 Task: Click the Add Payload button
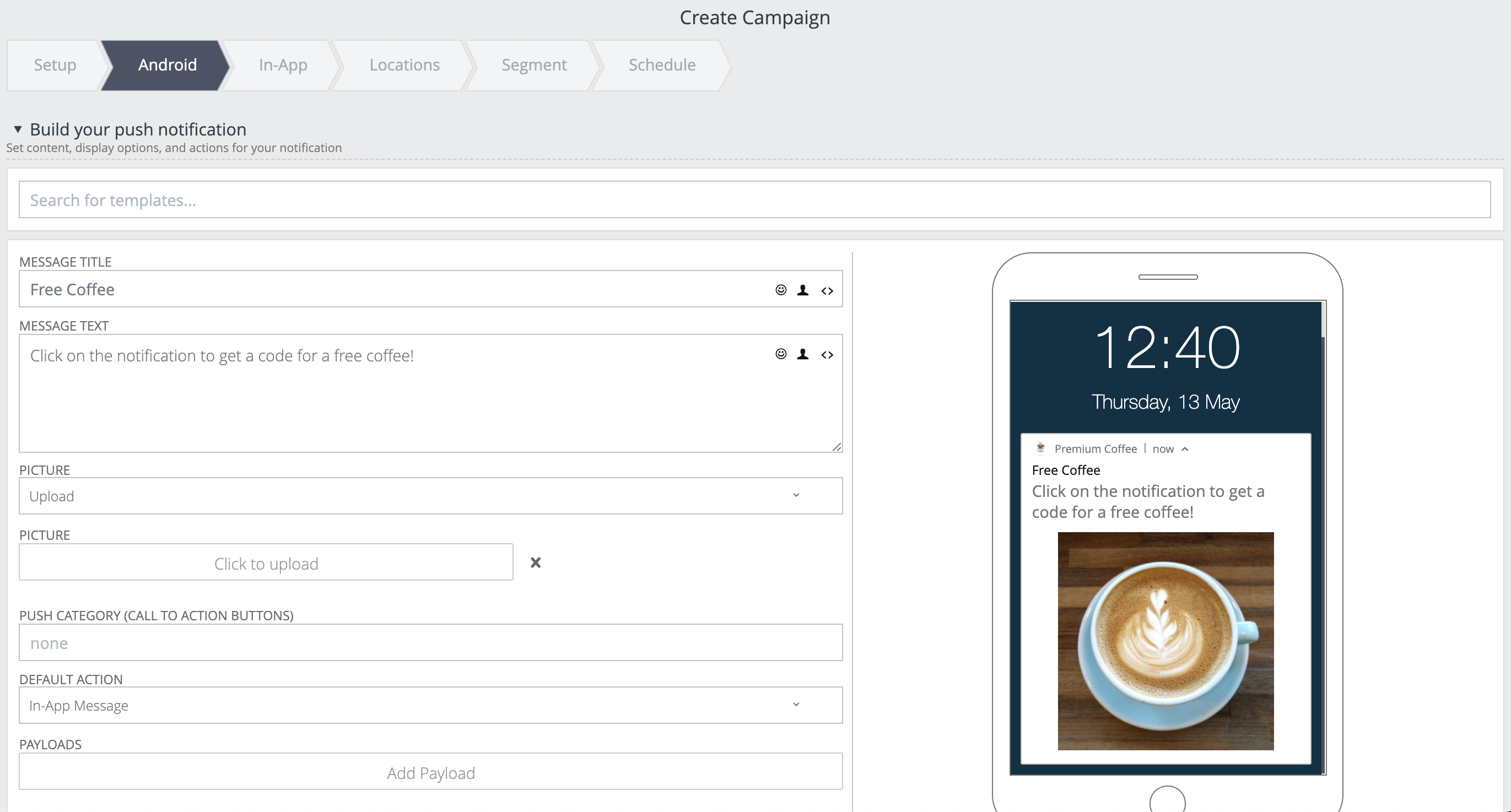point(430,772)
